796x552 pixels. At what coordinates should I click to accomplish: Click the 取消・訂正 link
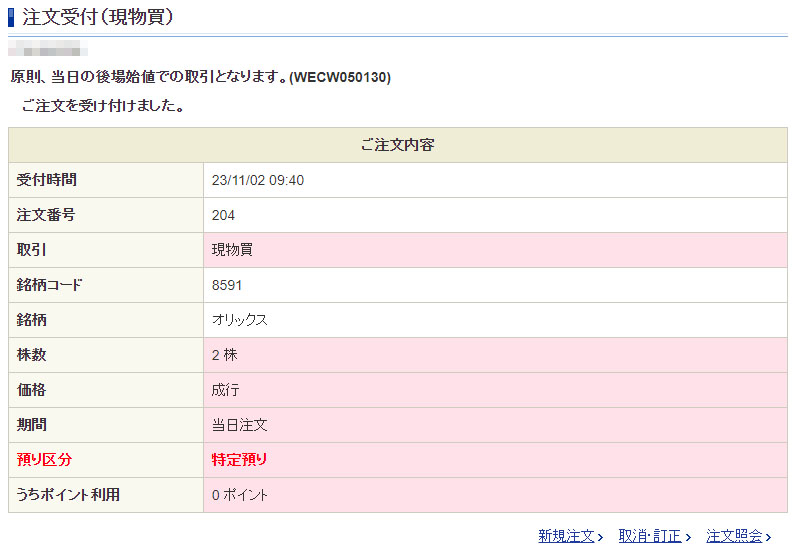coord(649,536)
